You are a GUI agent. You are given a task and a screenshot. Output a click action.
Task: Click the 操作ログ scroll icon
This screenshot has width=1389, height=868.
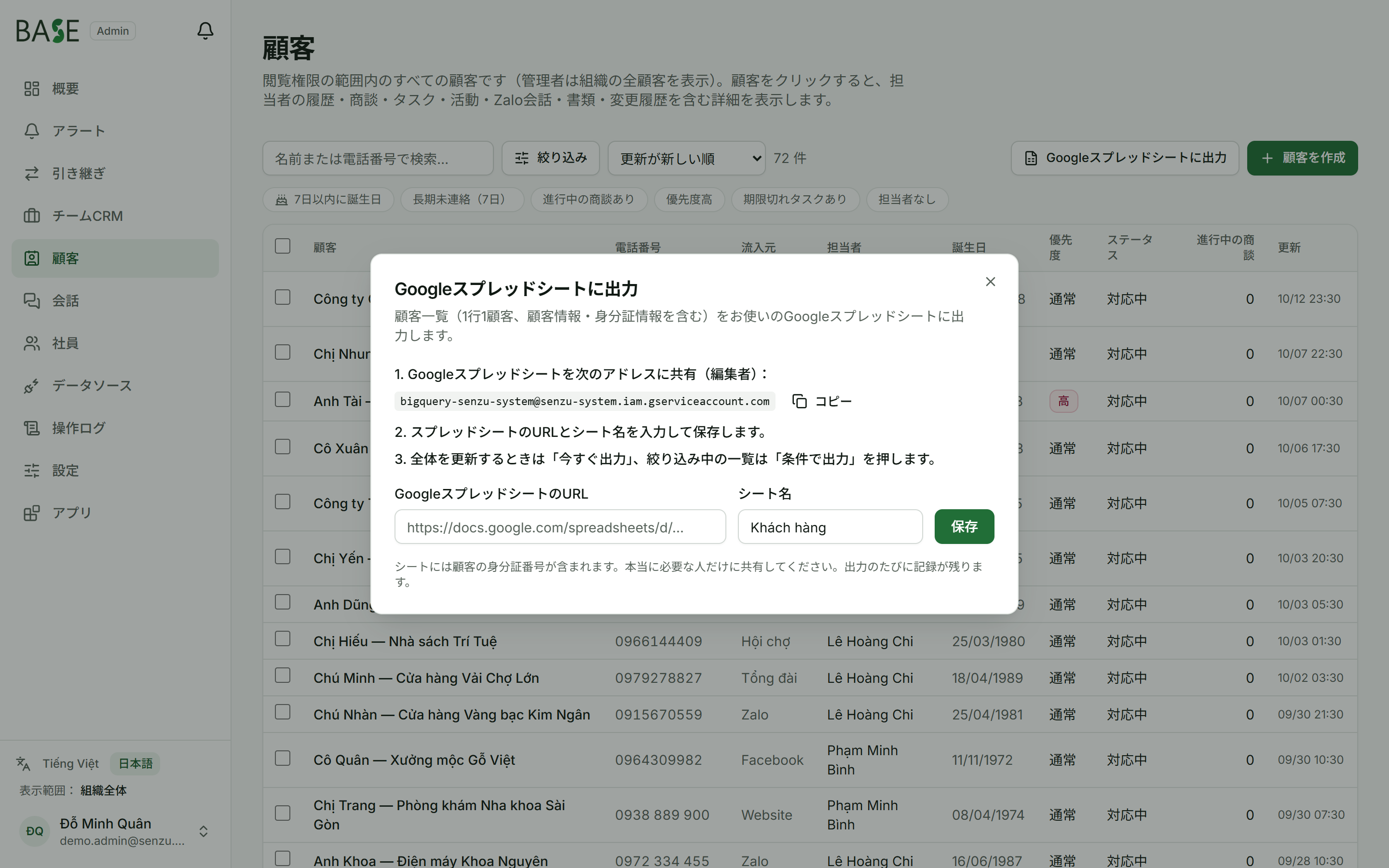[31, 428]
